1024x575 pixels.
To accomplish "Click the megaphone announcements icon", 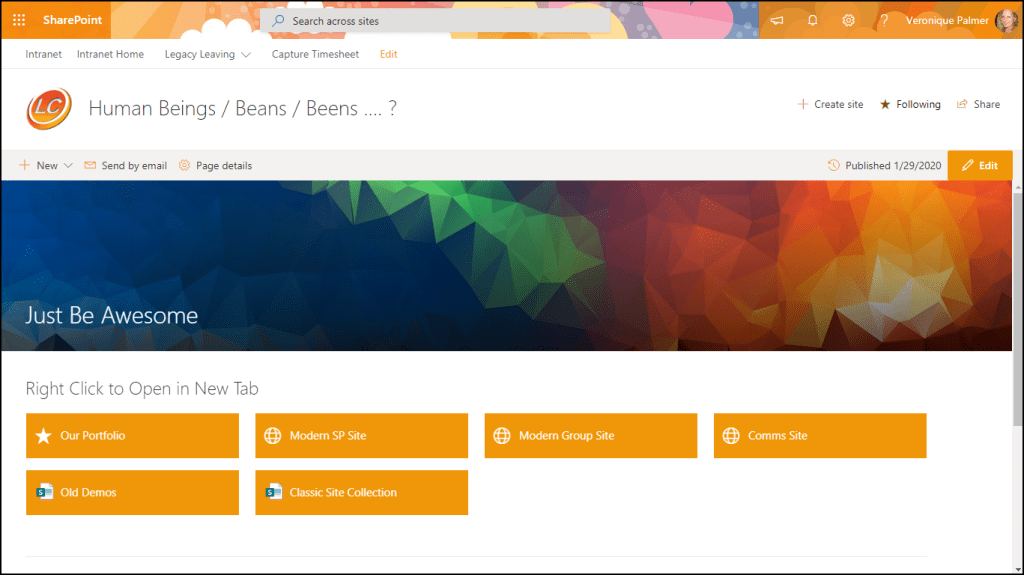I will 777,20.
